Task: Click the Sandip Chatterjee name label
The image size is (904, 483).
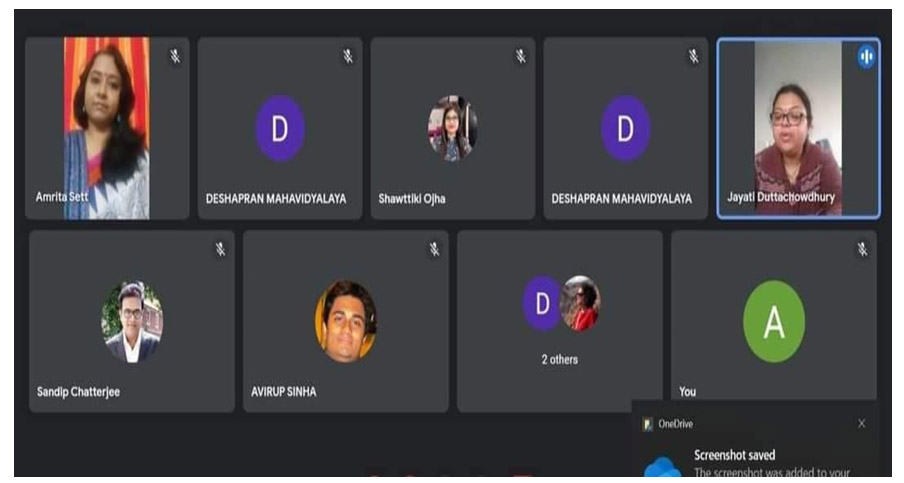Action: click(78, 392)
